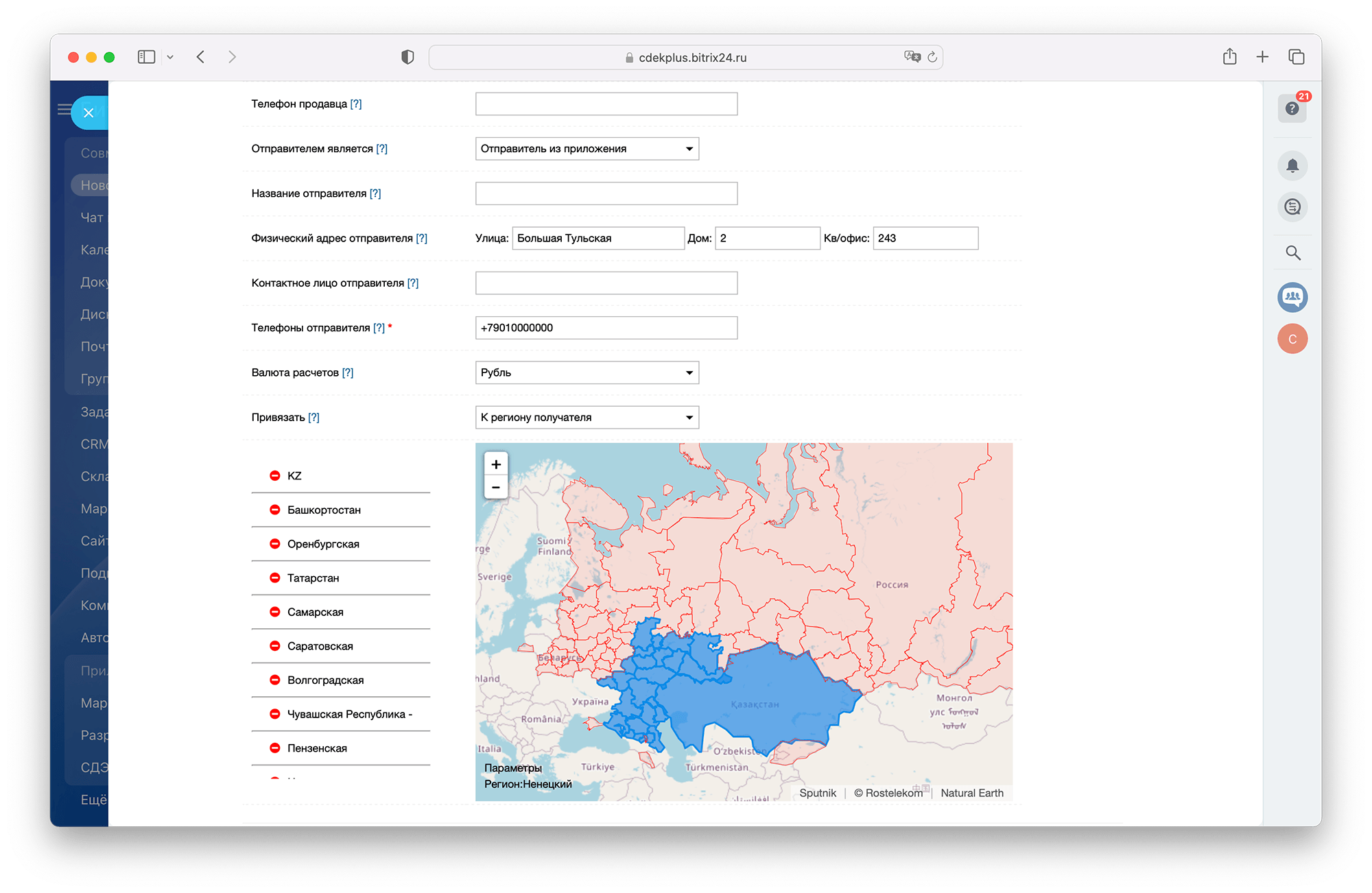
Task: Click the blue close X slider button
Action: 88,113
